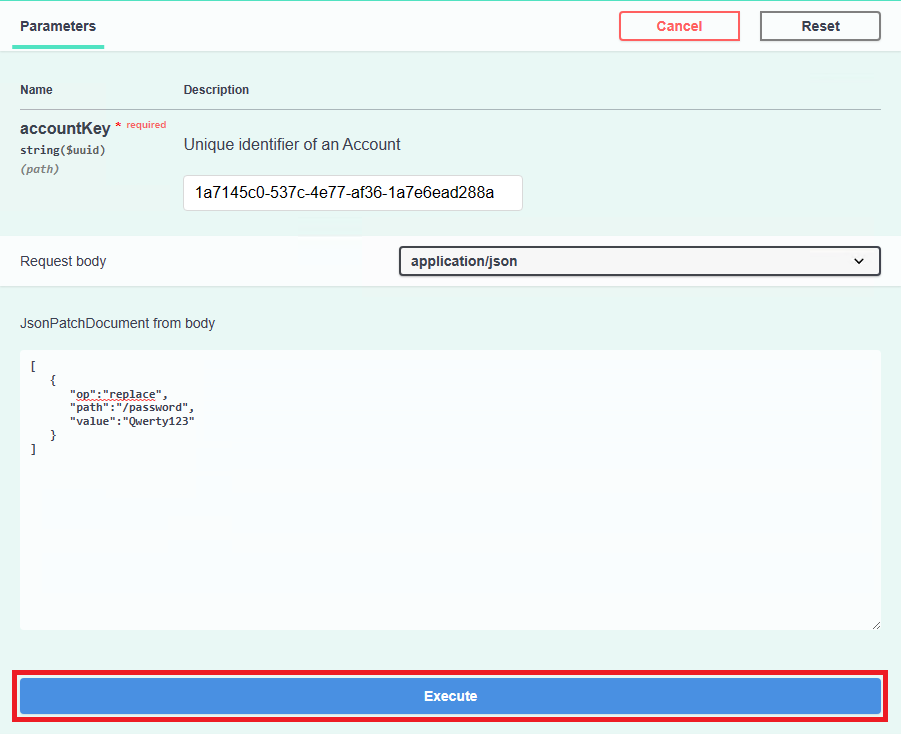Click the Name column header
The width and height of the screenshot is (901, 734).
36,90
